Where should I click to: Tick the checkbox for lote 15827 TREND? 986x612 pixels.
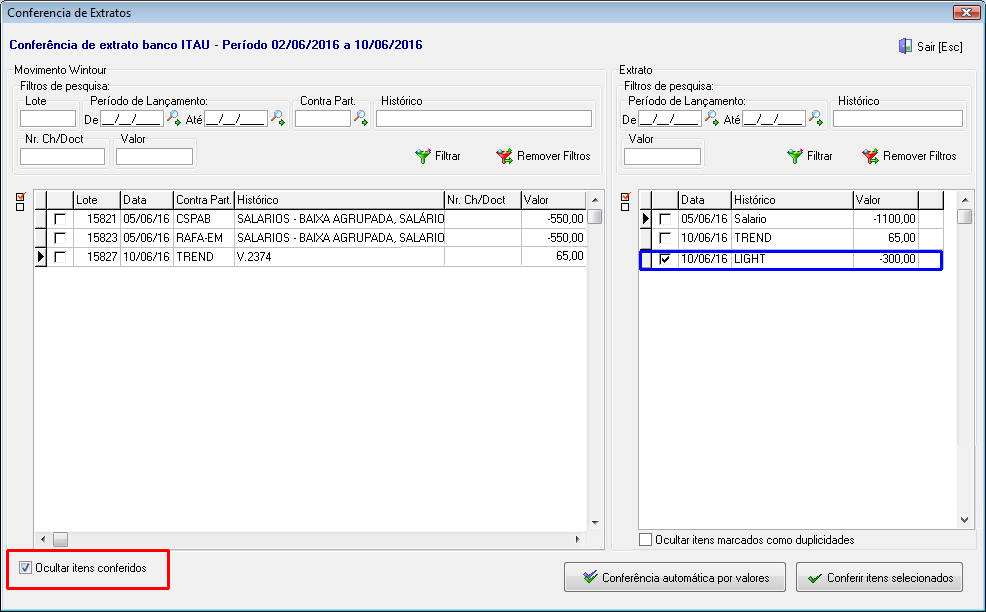point(60,257)
